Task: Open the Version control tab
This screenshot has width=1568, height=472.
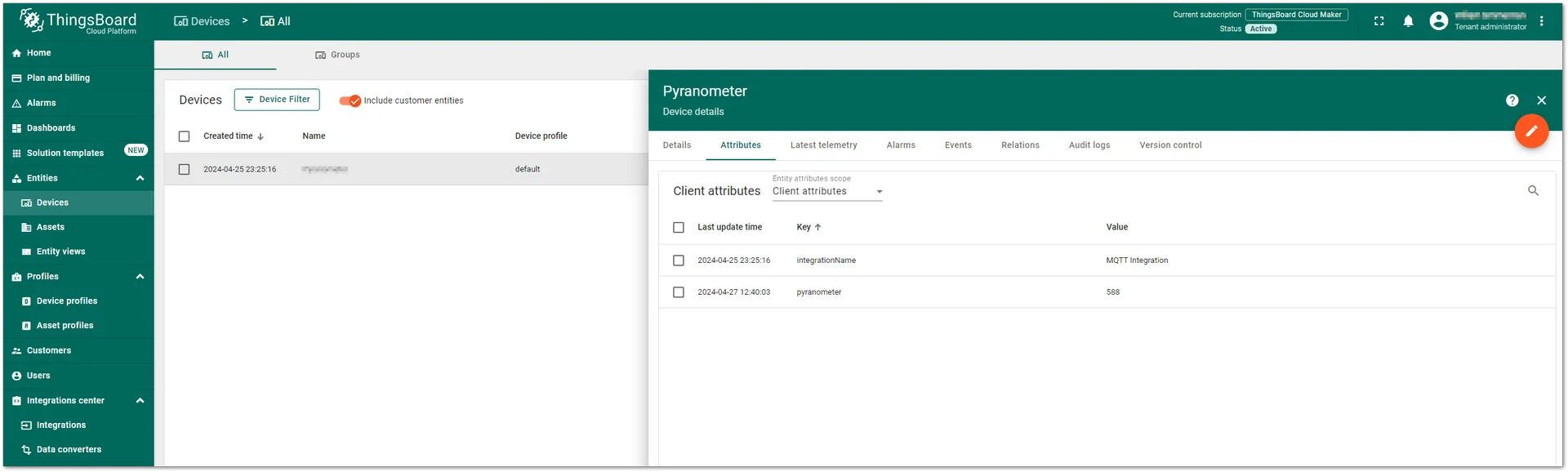Action: pos(1170,145)
